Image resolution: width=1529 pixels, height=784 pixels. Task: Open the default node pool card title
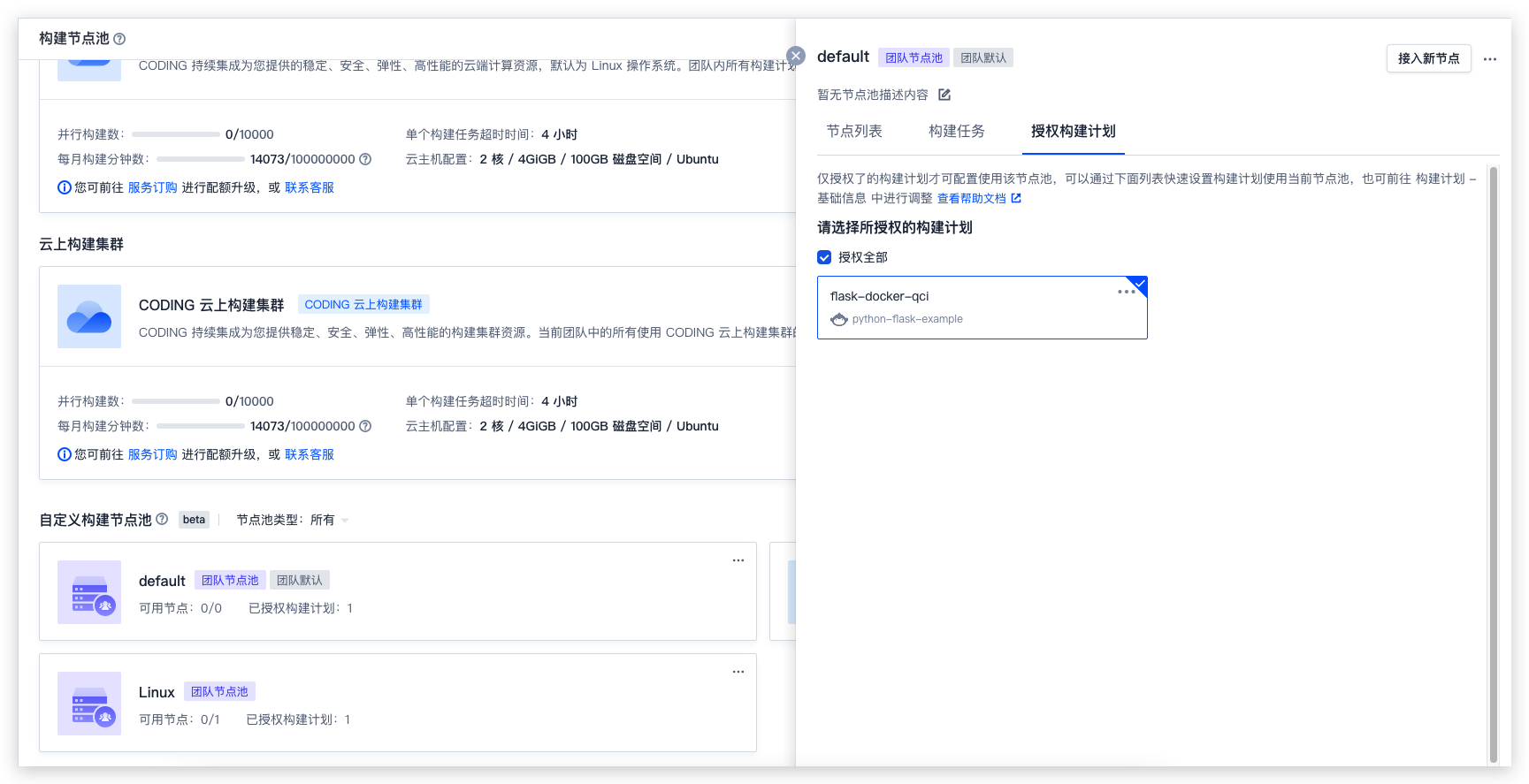pyautogui.click(x=162, y=581)
